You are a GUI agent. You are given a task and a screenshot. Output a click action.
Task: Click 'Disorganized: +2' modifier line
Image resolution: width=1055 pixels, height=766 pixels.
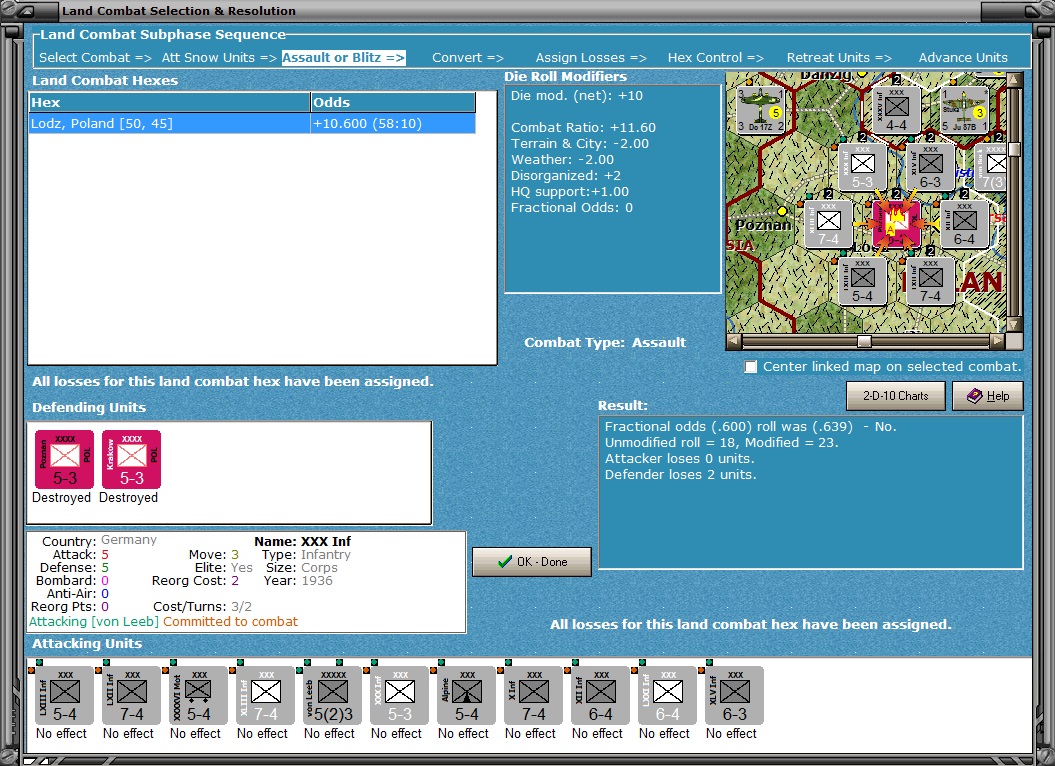565,176
